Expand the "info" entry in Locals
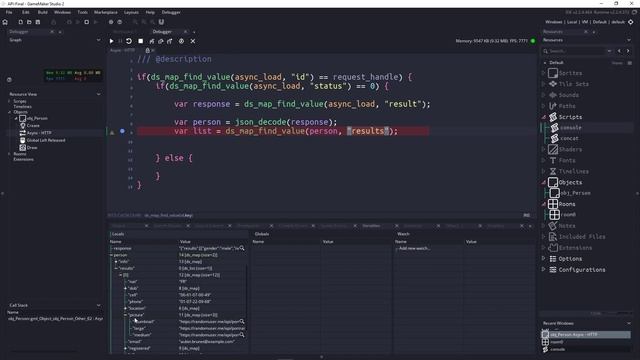The image size is (640, 360). (x=116, y=262)
